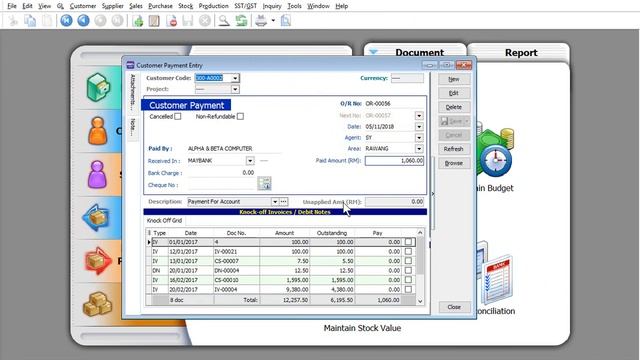Viewport: 640px width, 360px height.
Task: Switch to the Report tab
Action: (521, 53)
